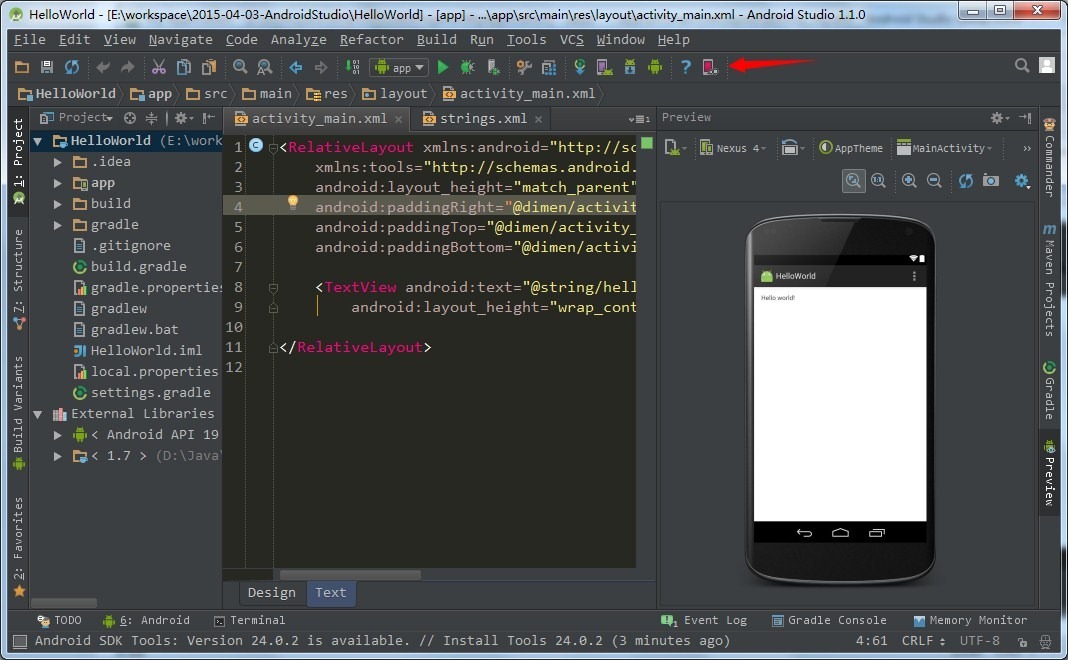1068x660 pixels.
Task: Click the Debug app bug icon
Action: (467, 67)
